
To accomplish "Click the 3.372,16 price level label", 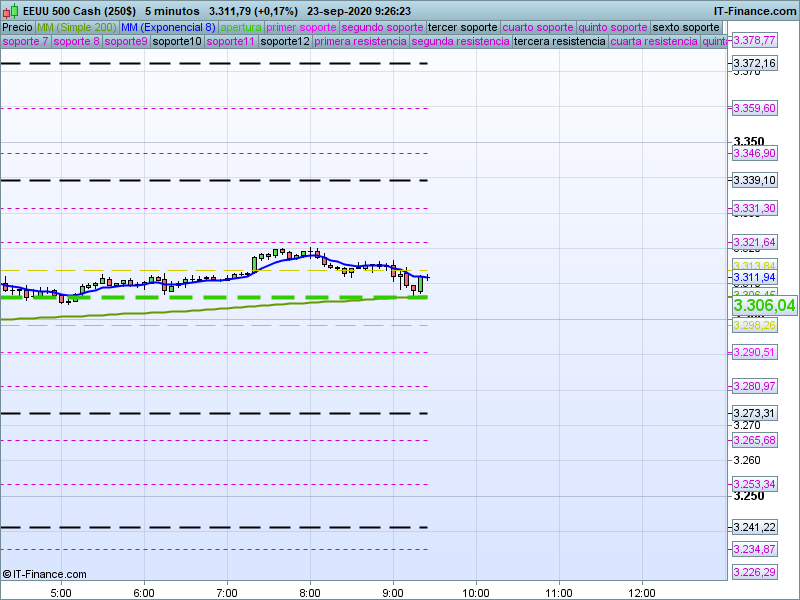I will [754, 63].
